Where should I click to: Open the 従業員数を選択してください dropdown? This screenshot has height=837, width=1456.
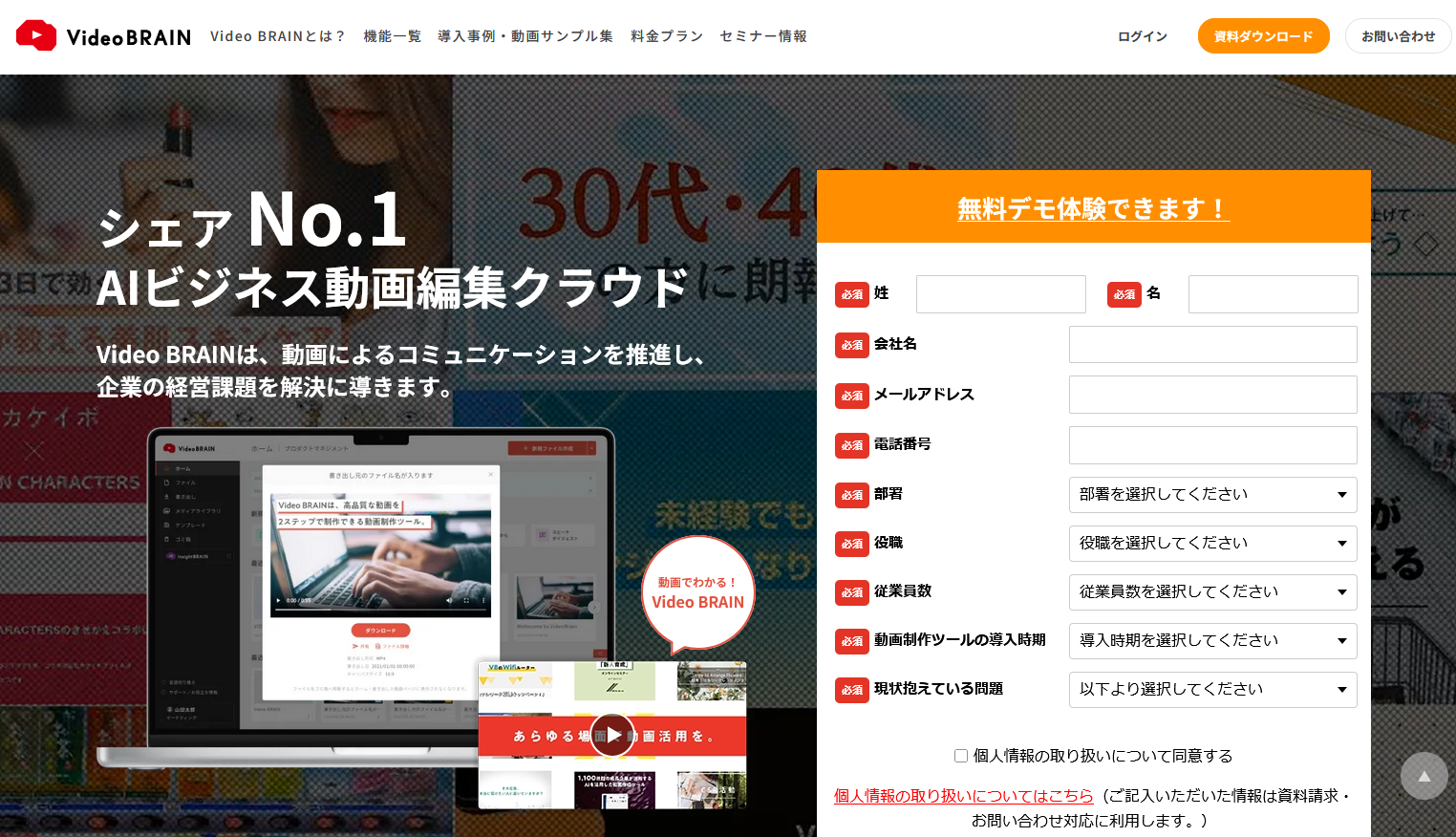[1212, 592]
